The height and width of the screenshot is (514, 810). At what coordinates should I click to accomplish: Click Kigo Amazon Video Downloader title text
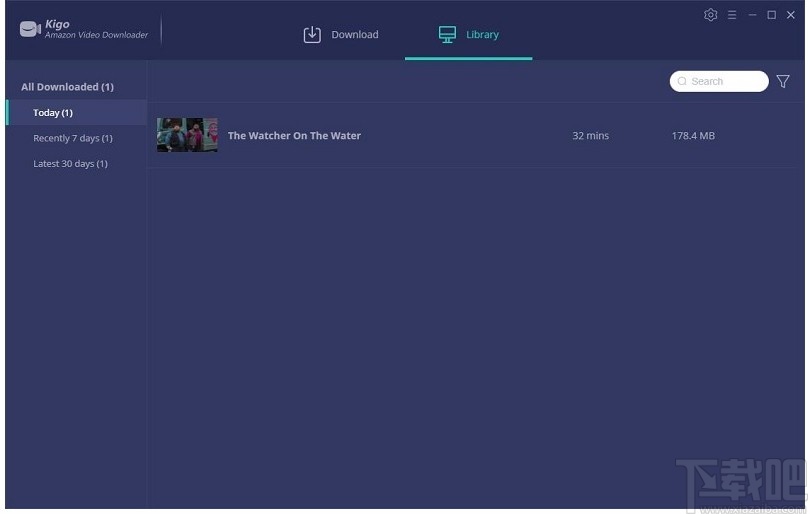96,29
